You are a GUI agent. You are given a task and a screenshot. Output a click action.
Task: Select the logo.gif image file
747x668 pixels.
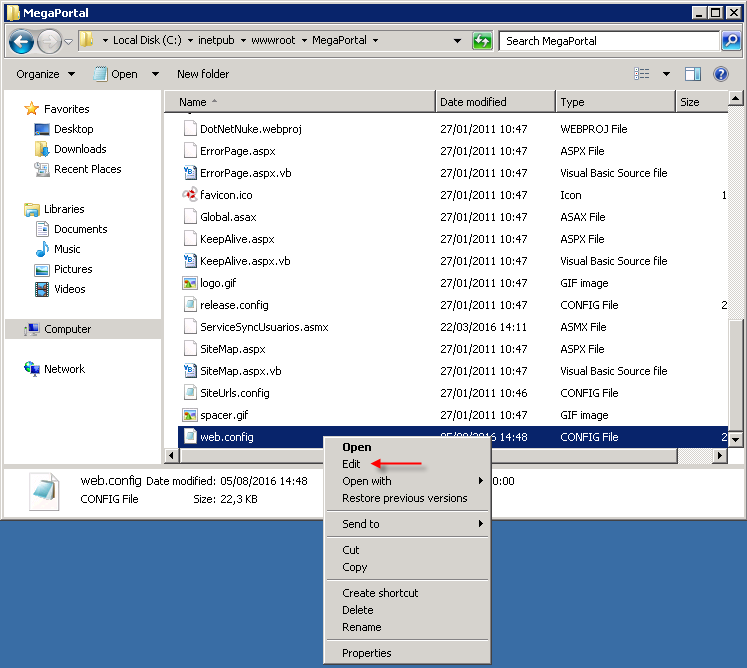[x=220, y=283]
